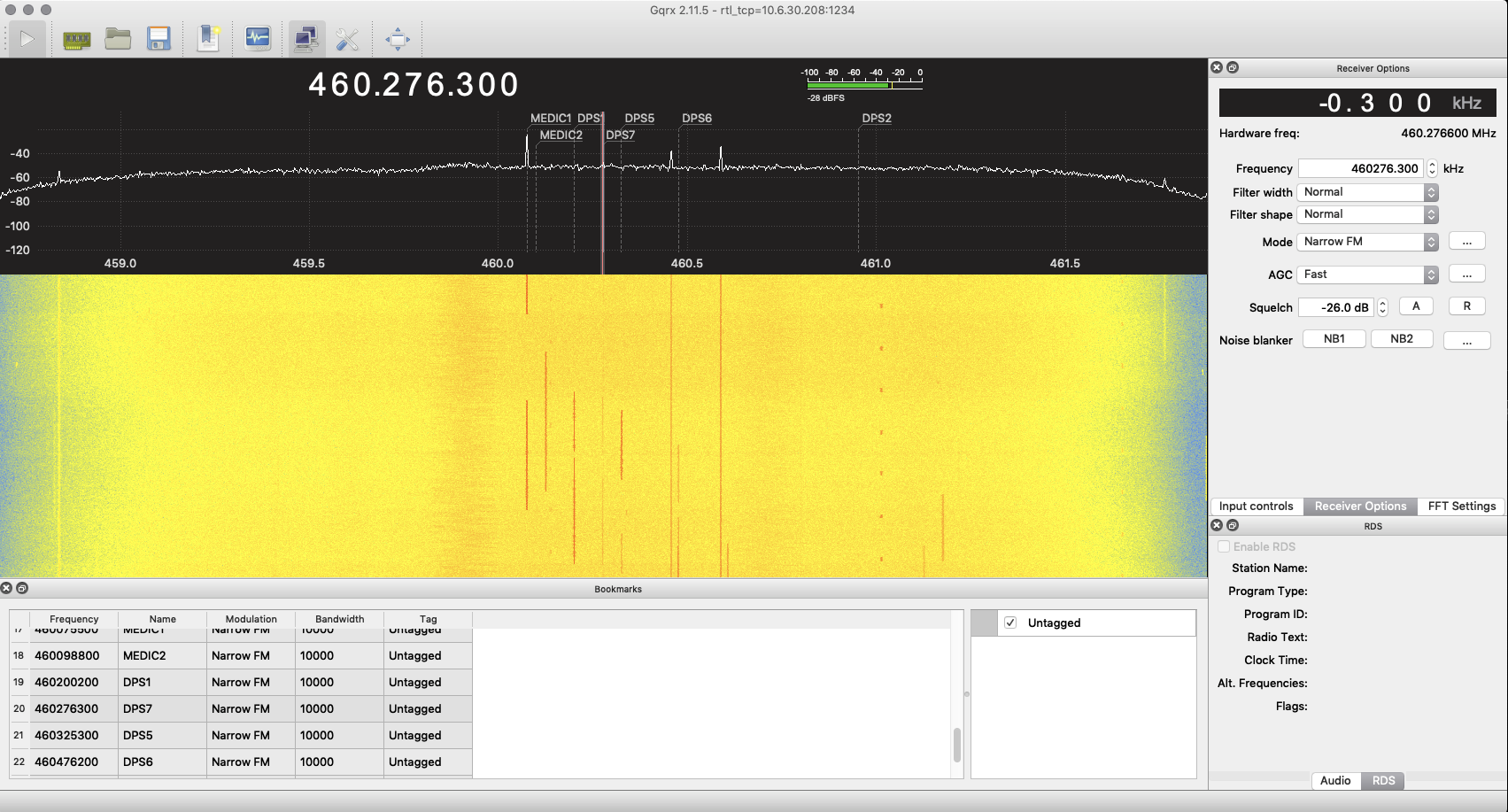Viewport: 1508px width, 812px height.
Task: Click the Squelch dB value field
Action: pos(1336,307)
